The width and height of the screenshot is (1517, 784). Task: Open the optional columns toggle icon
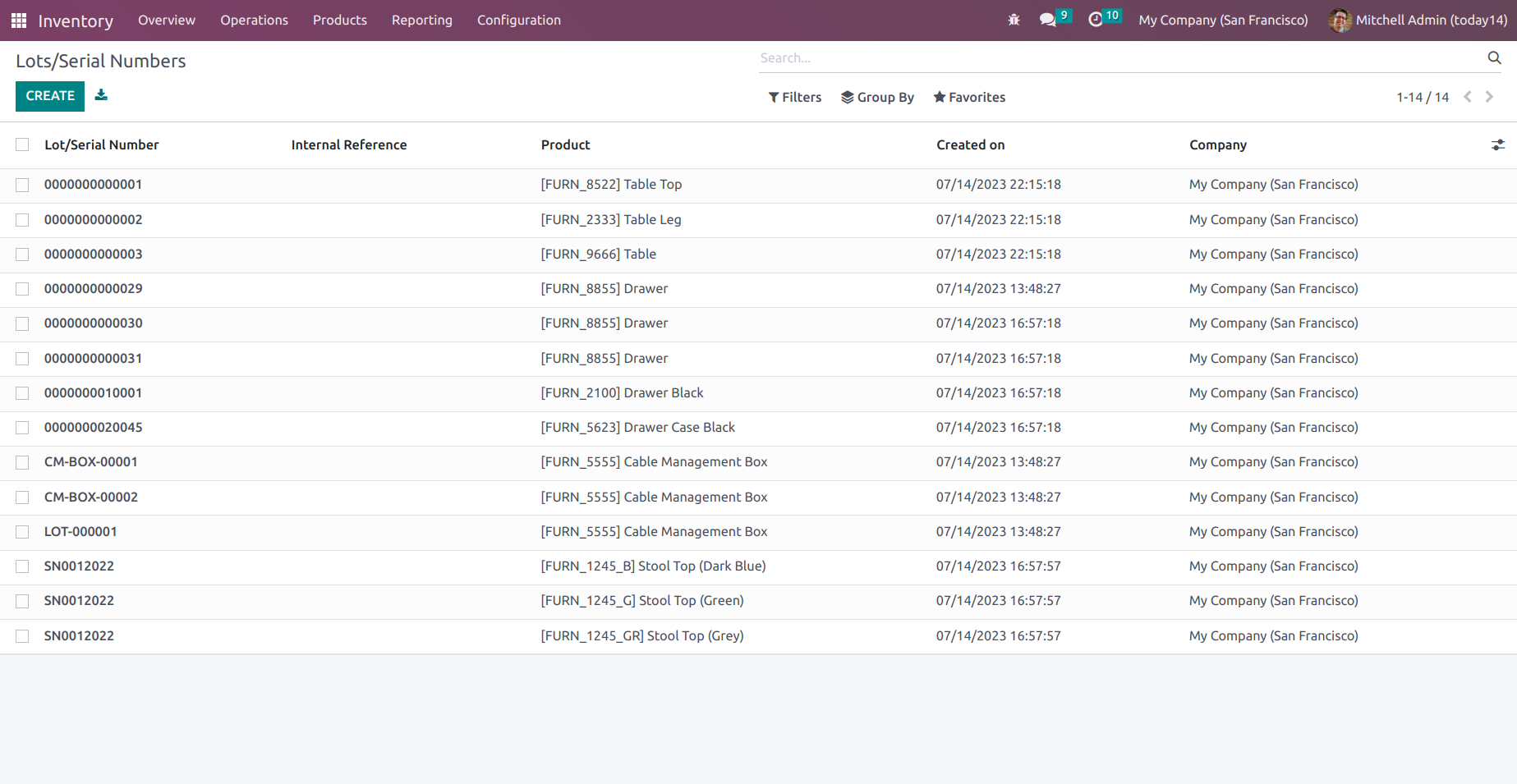tap(1498, 144)
